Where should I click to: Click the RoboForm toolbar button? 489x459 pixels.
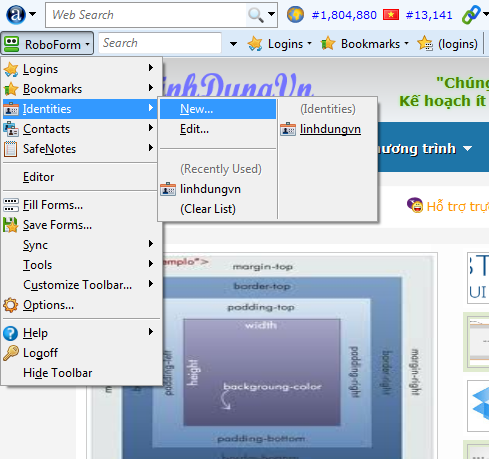click(x=47, y=43)
